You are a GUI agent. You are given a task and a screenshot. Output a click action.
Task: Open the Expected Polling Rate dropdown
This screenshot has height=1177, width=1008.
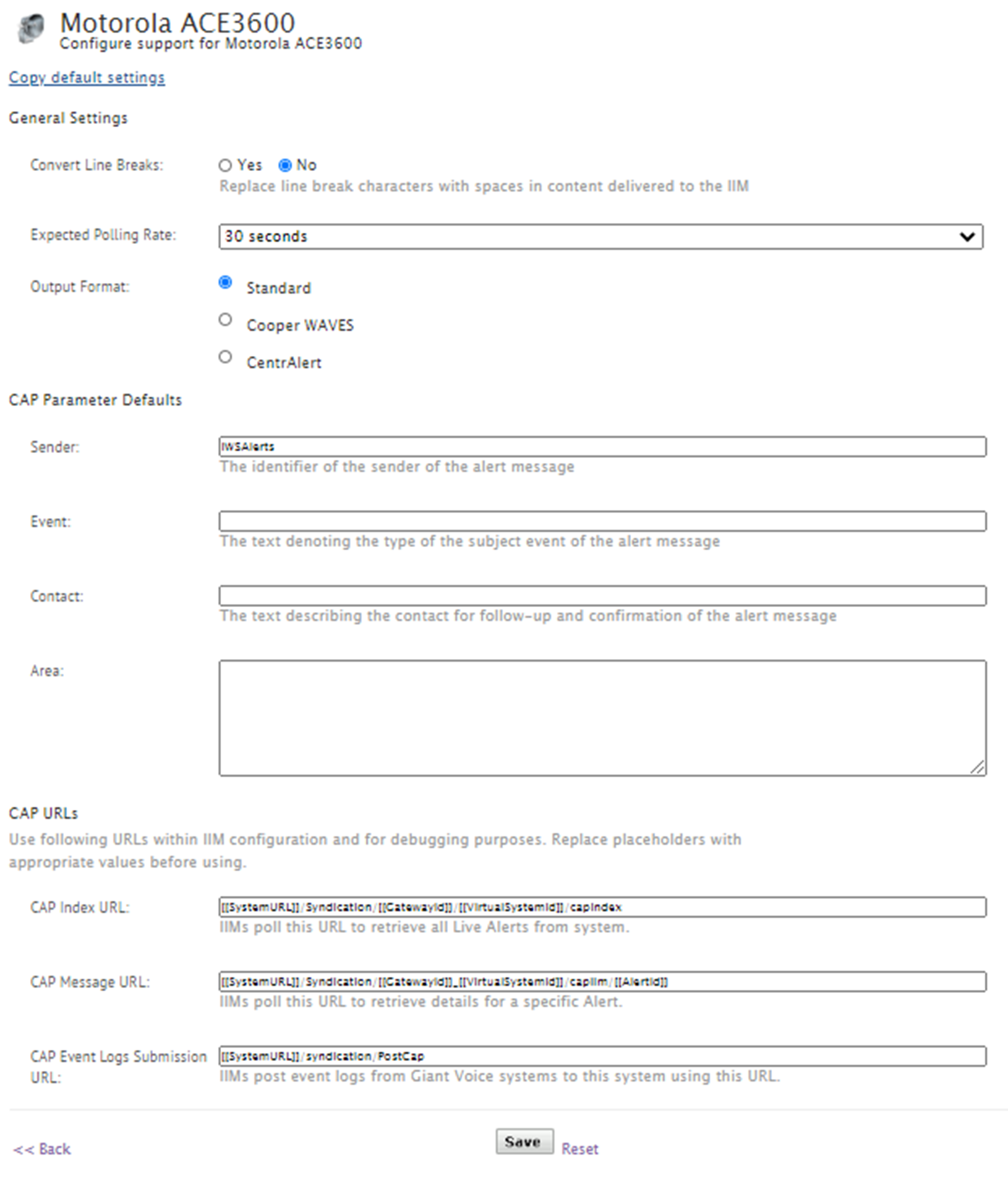coord(601,236)
